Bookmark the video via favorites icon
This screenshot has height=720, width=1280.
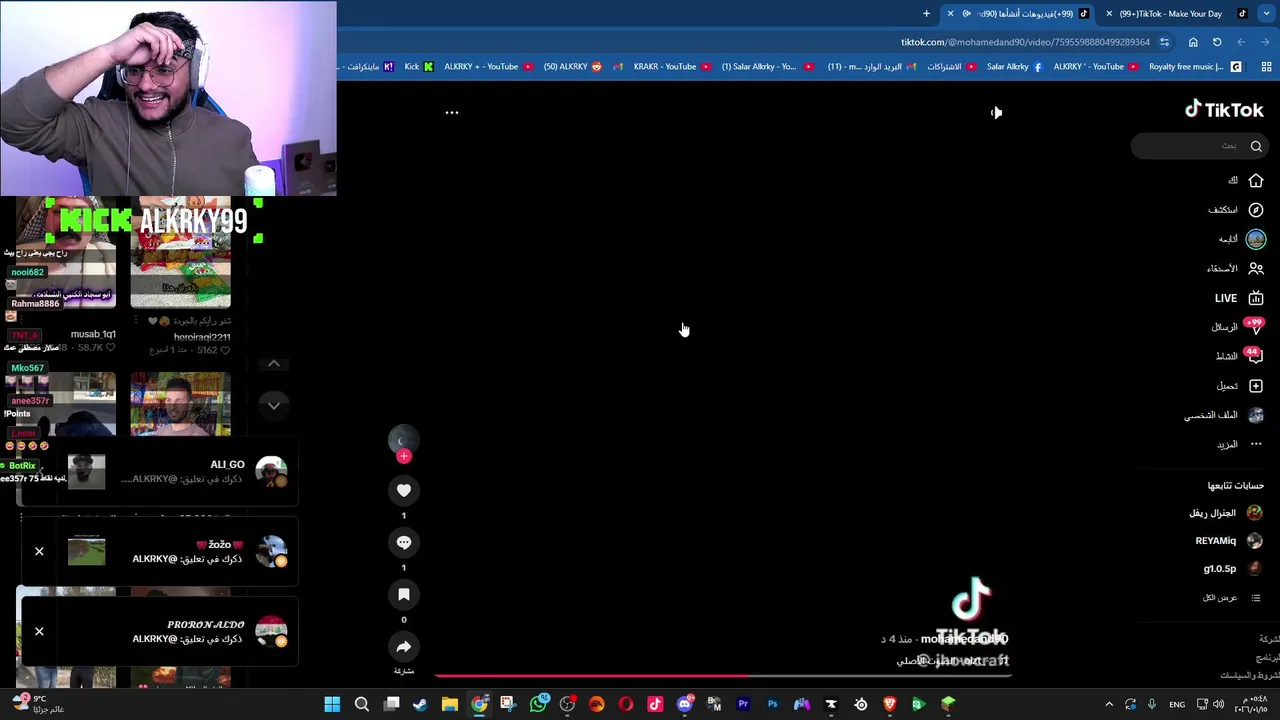(404, 594)
